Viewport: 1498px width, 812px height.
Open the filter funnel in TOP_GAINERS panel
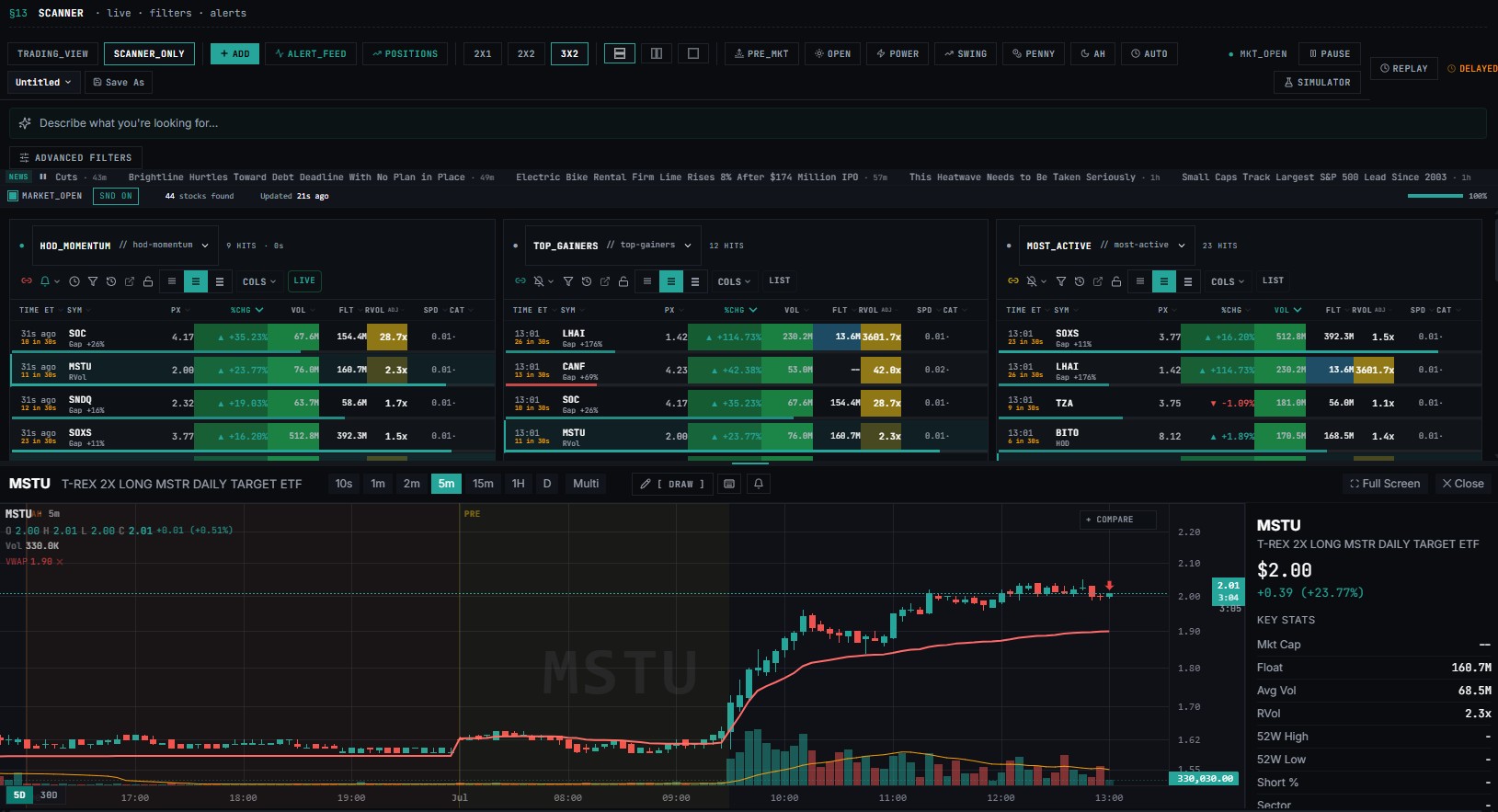coord(568,281)
